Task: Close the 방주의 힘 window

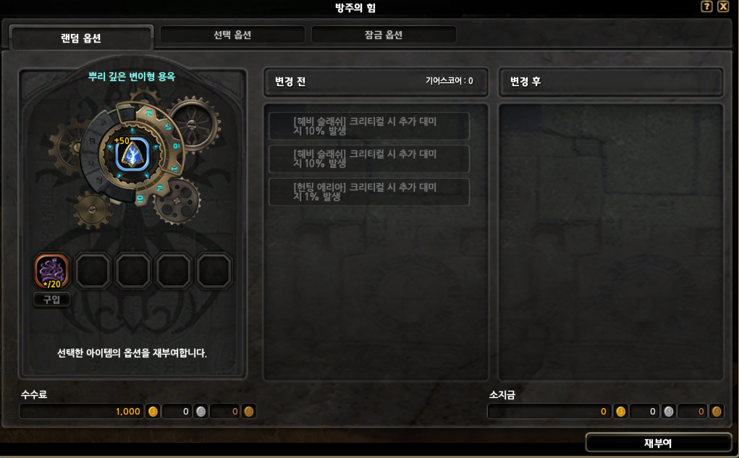Action: [x=723, y=6]
